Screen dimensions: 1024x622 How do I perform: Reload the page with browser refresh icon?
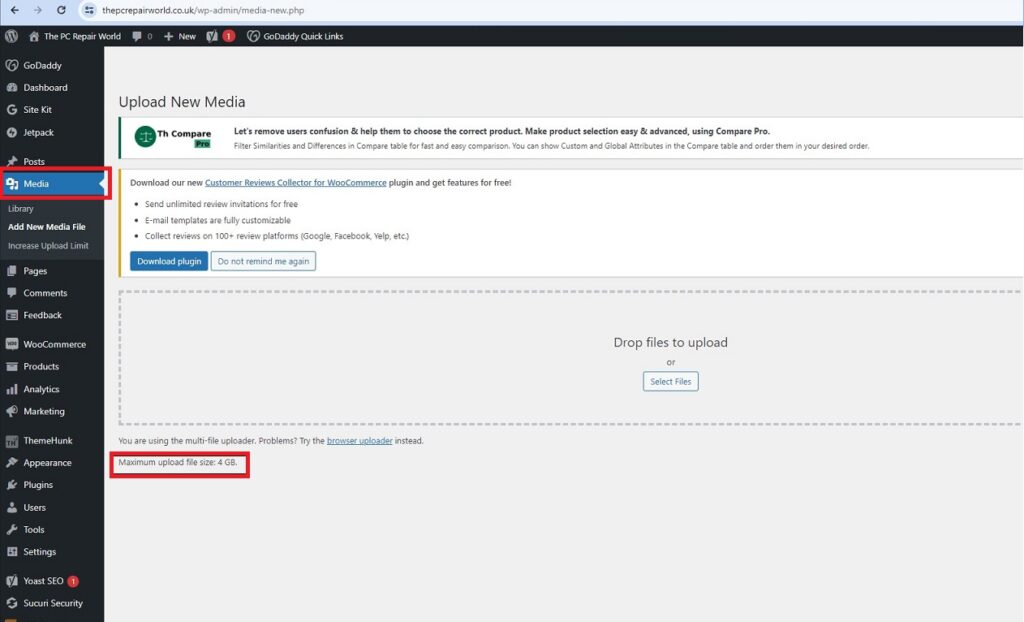(x=61, y=10)
